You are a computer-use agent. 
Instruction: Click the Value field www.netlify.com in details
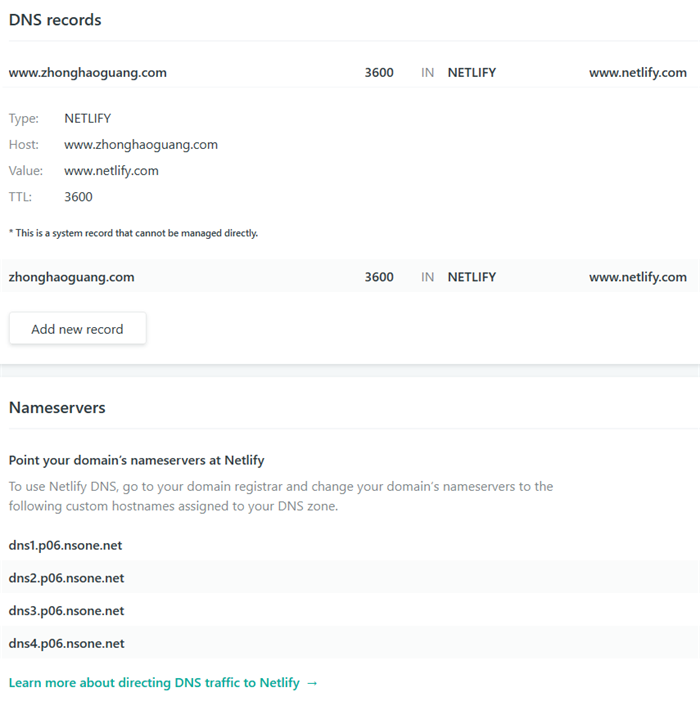click(x=111, y=171)
